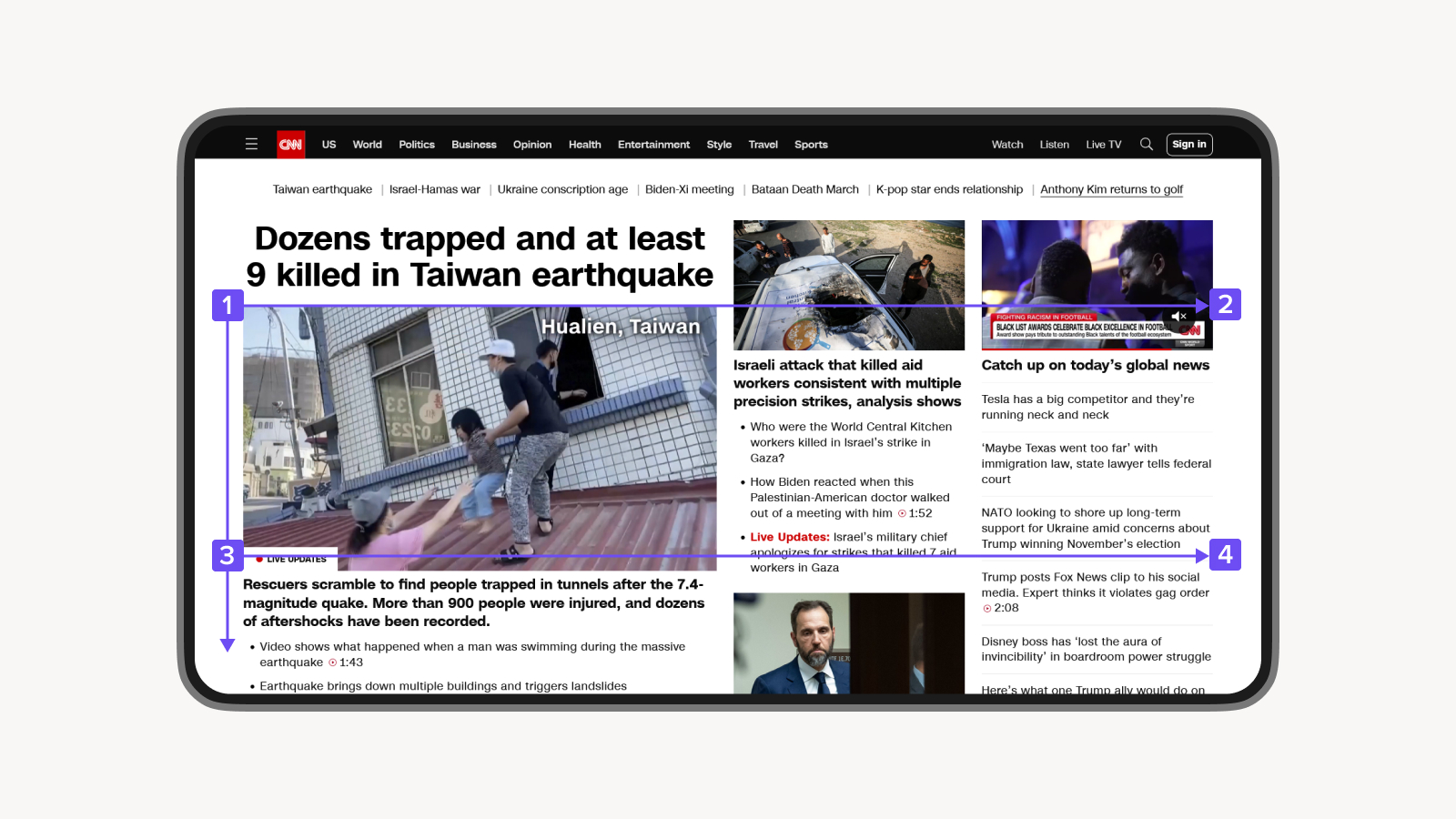The image size is (1456, 819).
Task: Open the hamburger menu icon
Action: point(251,144)
